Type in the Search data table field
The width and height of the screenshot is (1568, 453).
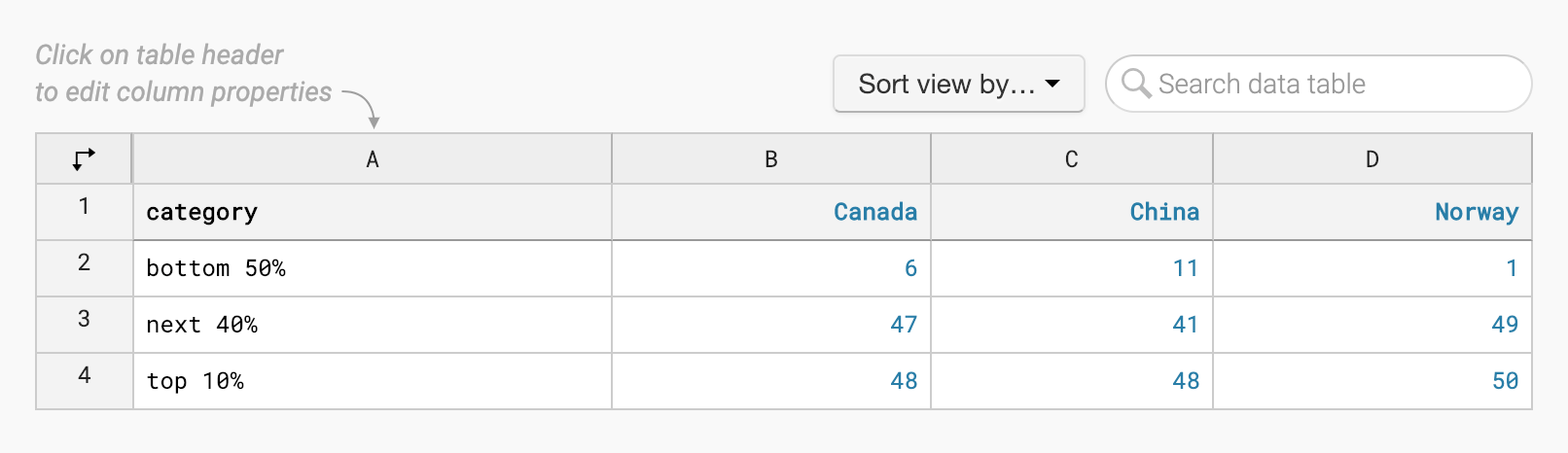click(x=1333, y=84)
